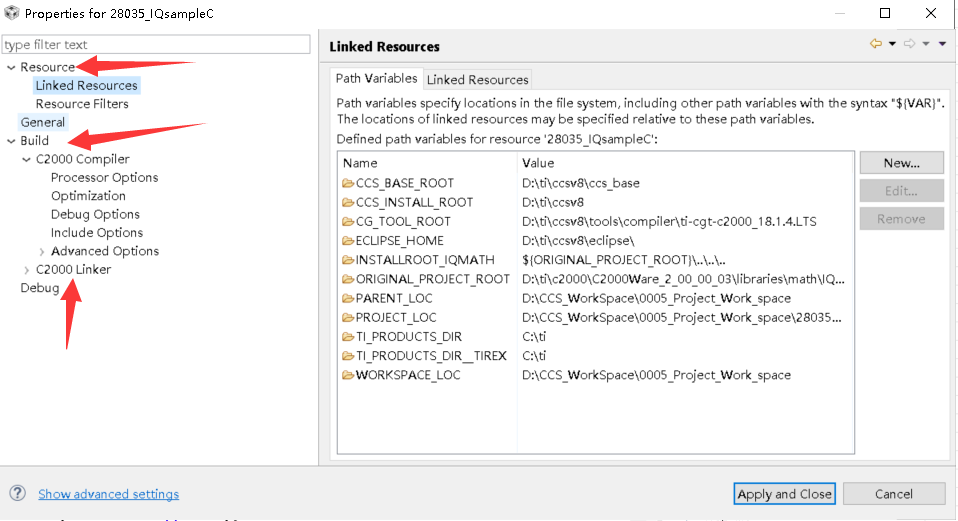This screenshot has height=521, width=958.
Task: Click the ECLIPSE_HOME folder icon
Action: [x=348, y=241]
